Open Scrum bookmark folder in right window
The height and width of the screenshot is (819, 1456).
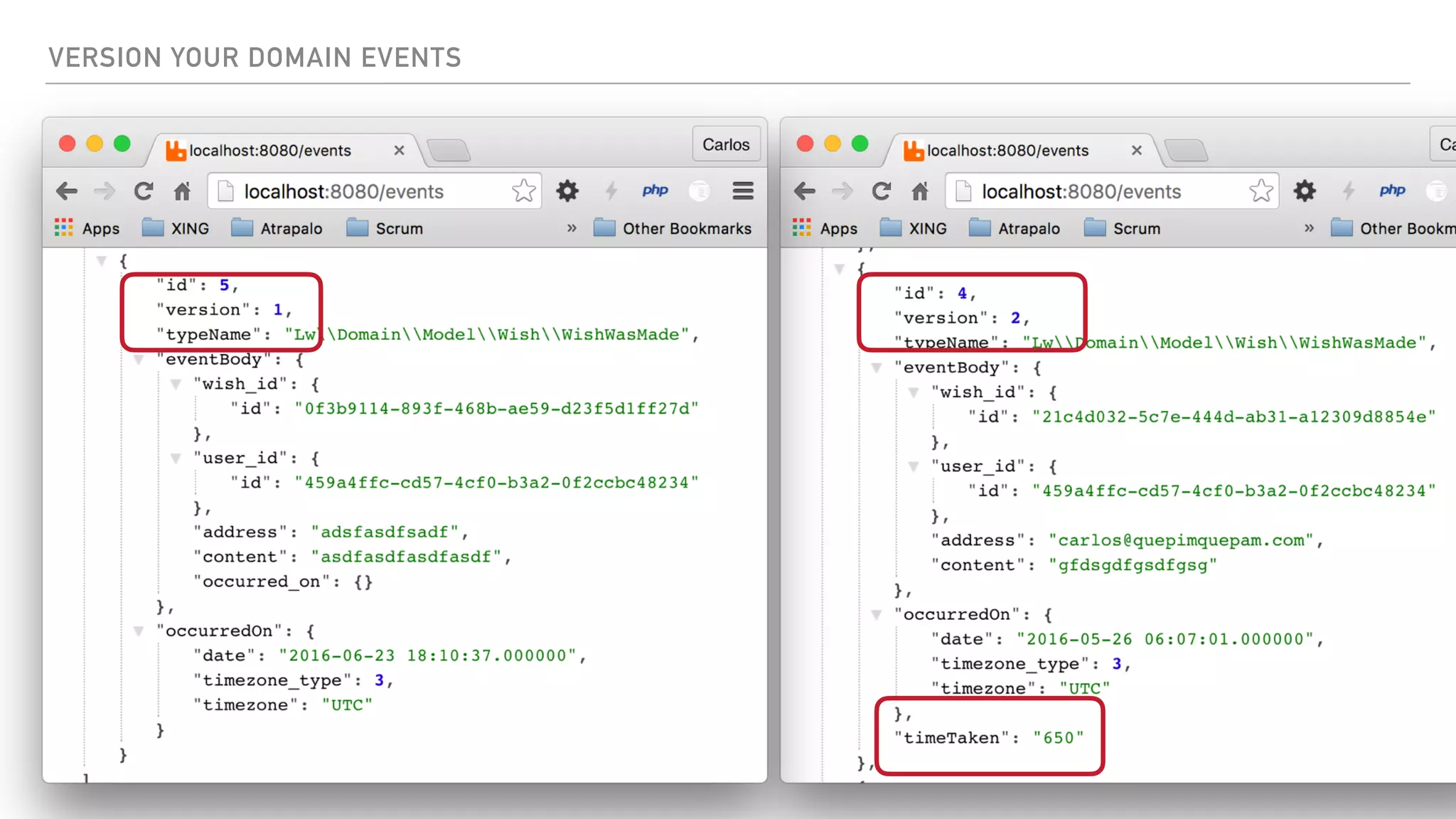pyautogui.click(x=1123, y=228)
